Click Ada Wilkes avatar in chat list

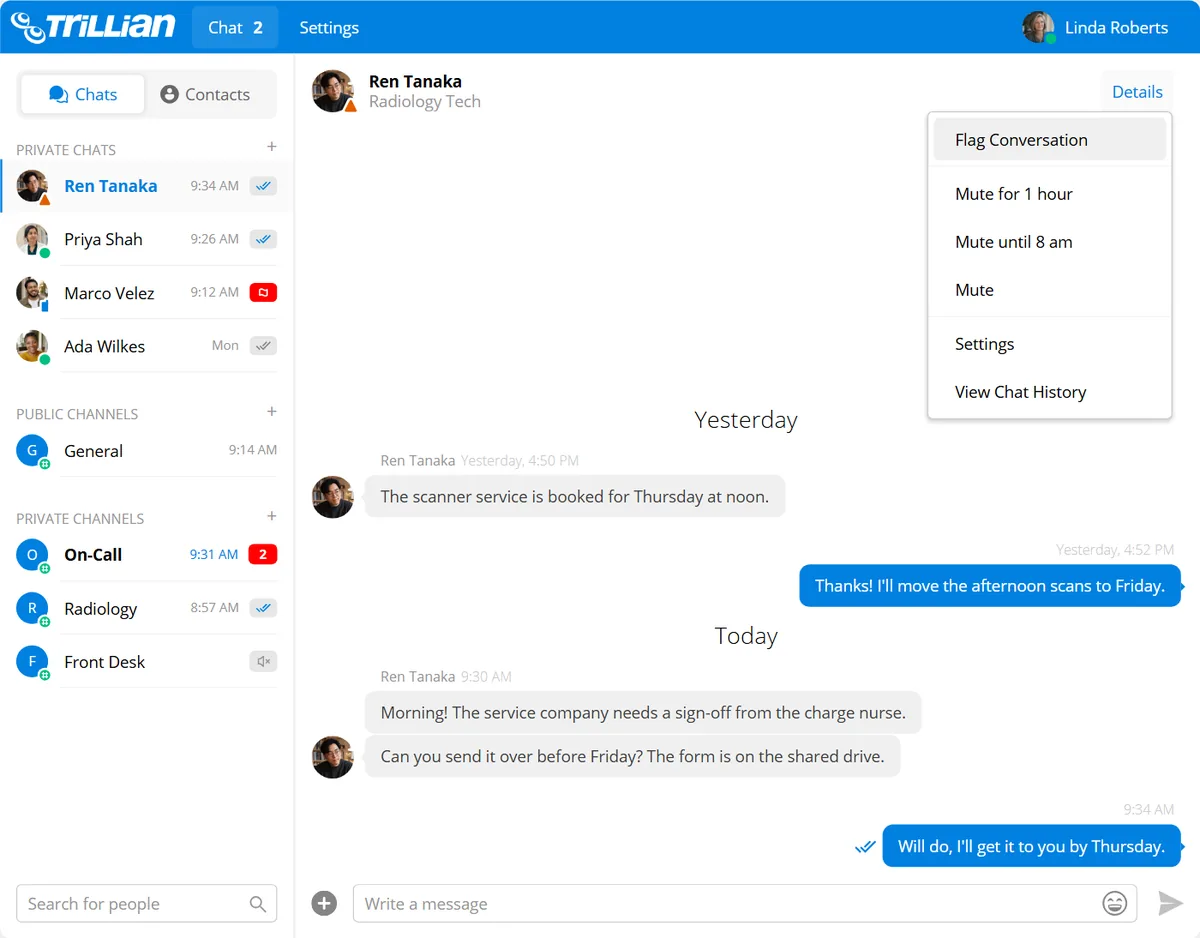point(32,346)
